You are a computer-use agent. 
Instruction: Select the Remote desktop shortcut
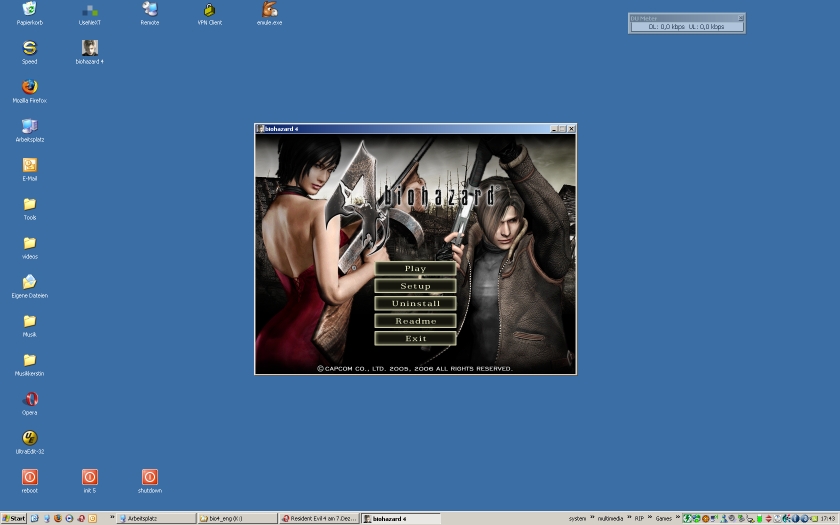(x=149, y=13)
